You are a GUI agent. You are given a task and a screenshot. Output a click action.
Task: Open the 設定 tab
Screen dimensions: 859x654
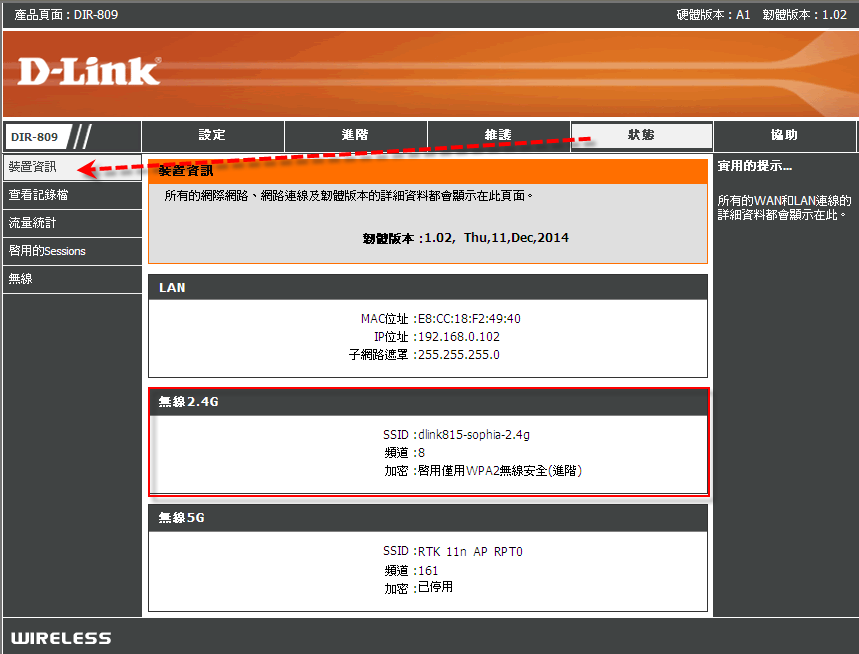click(x=212, y=136)
